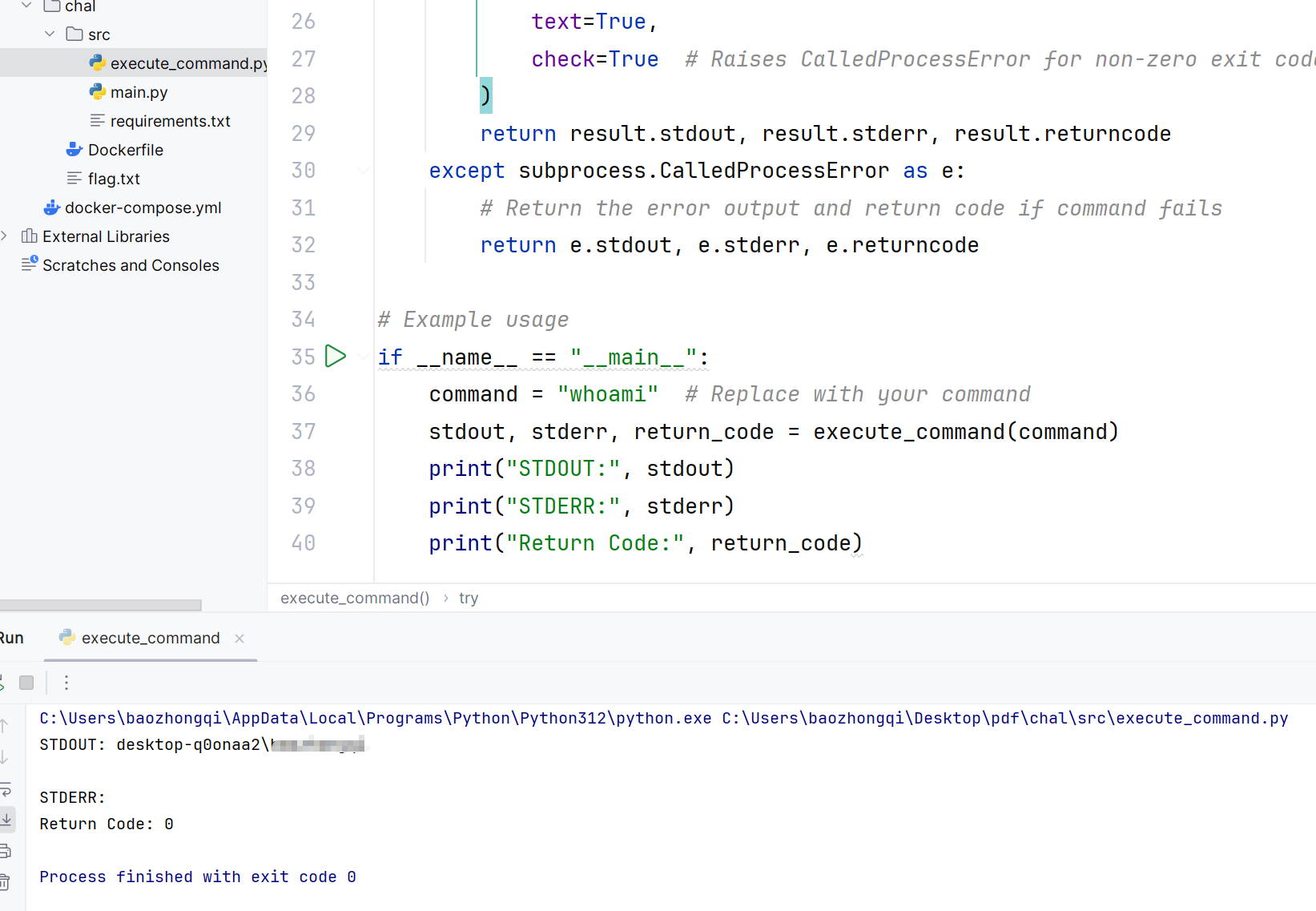Image resolution: width=1316 pixels, height=911 pixels.
Task: Collapse the src folder
Action: (50, 34)
